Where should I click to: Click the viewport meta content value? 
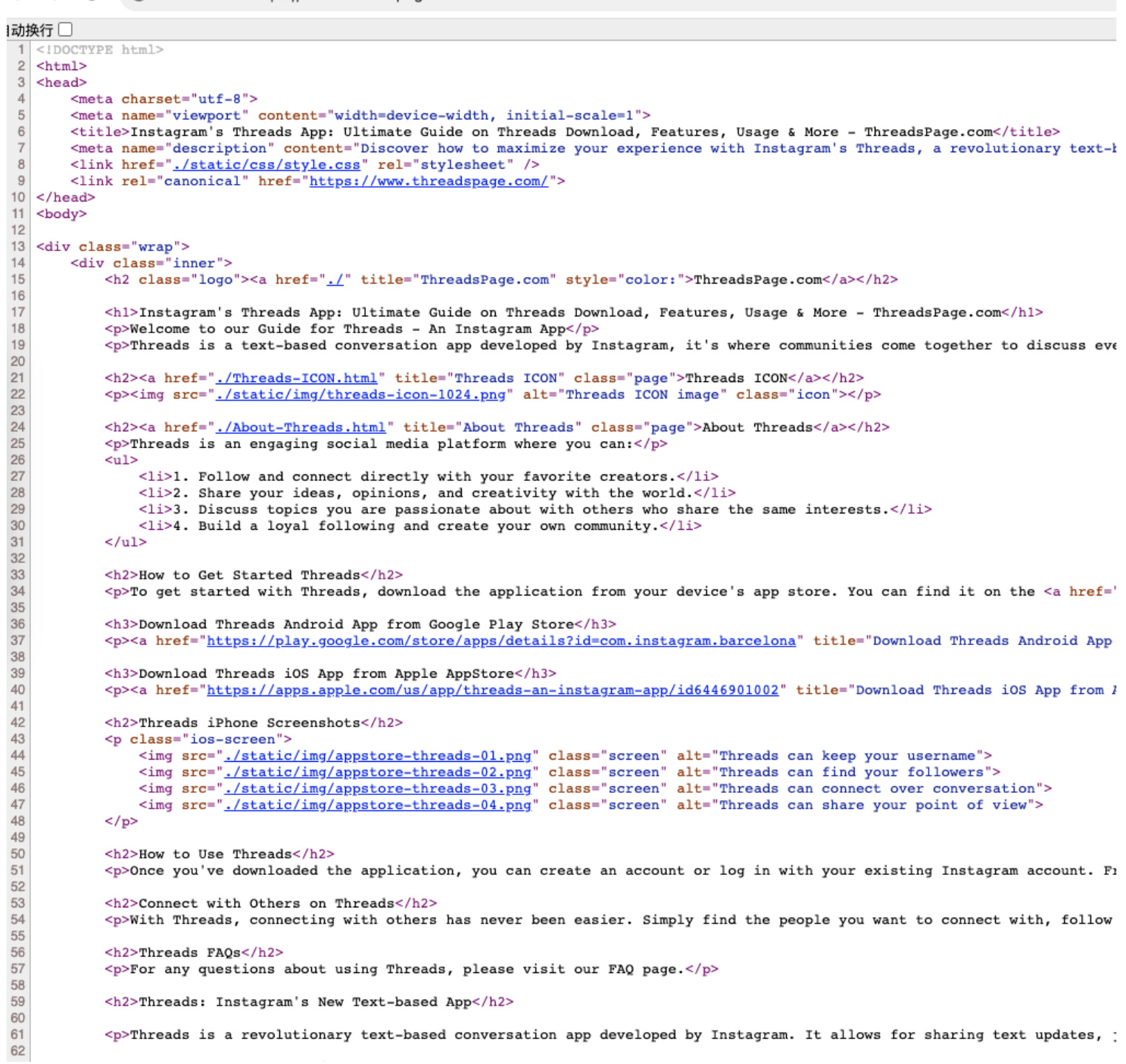(x=484, y=115)
